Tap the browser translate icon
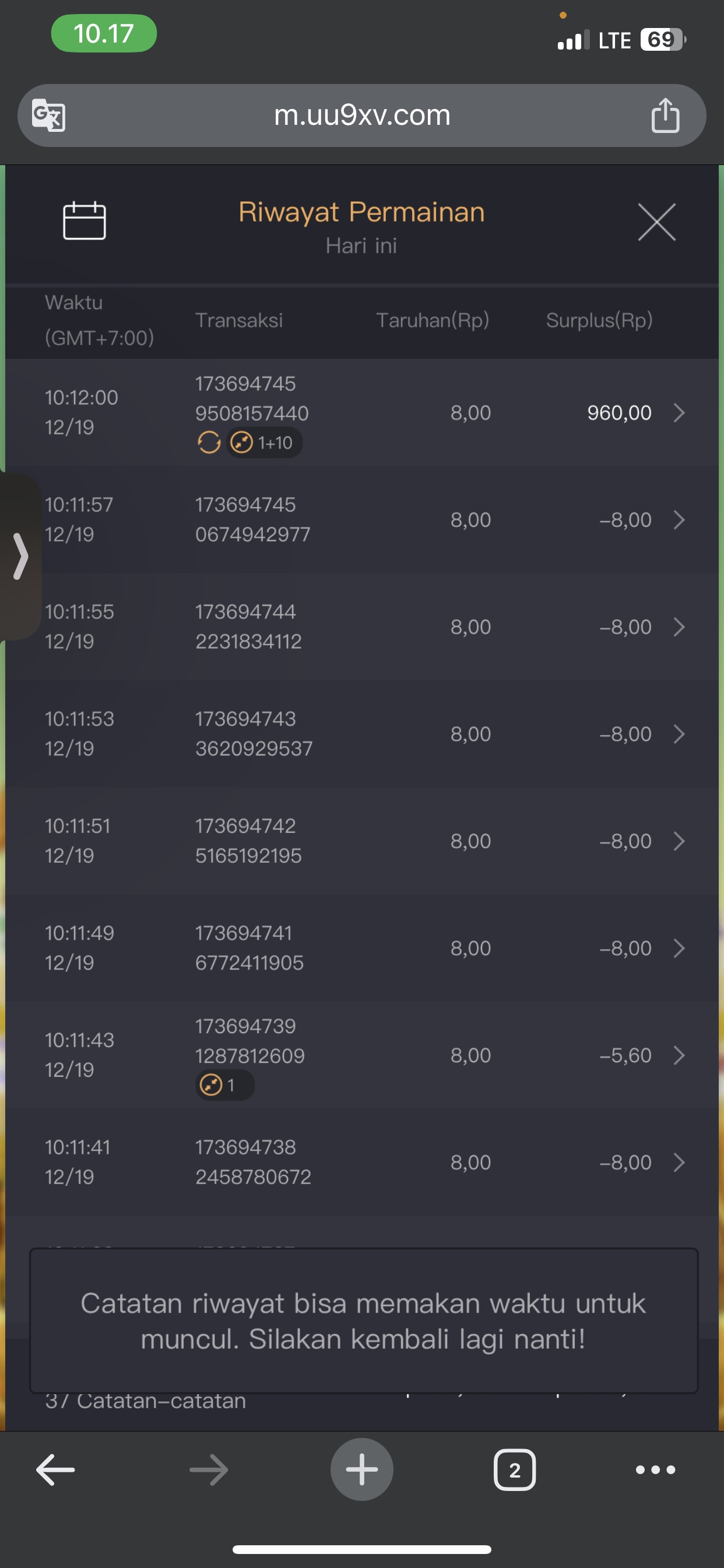This screenshot has width=724, height=1568. [x=48, y=115]
